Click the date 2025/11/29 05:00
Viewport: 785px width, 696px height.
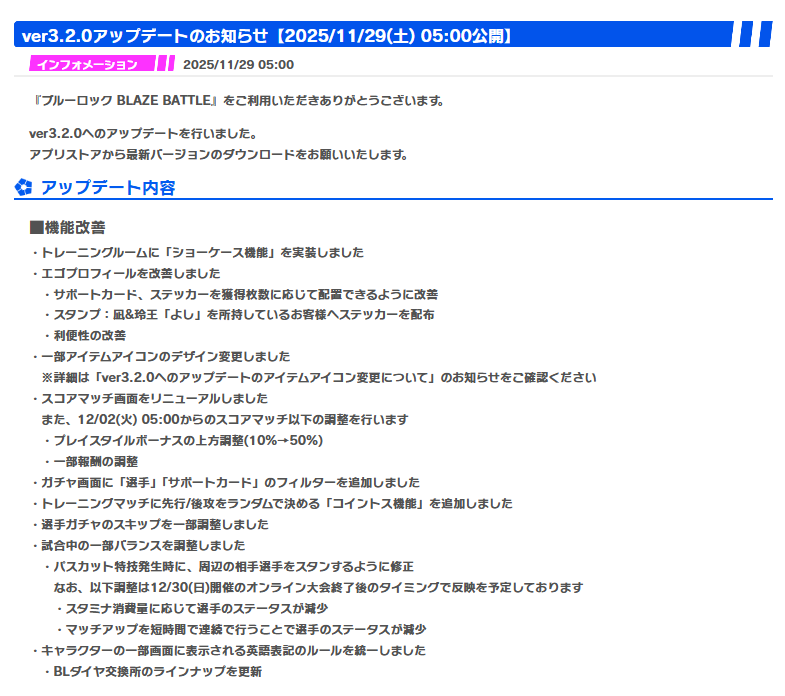tap(238, 65)
